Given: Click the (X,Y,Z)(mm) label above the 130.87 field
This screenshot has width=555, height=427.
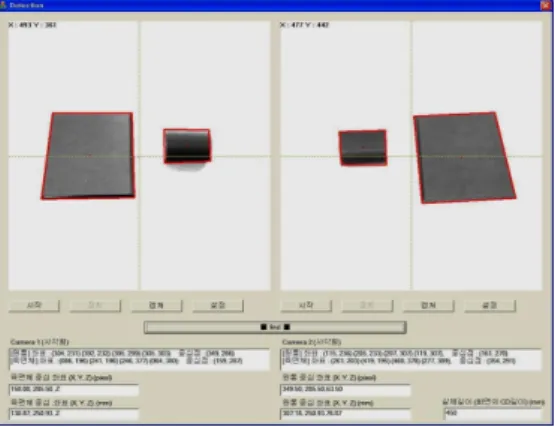Looking at the screenshot, I should [61, 403].
